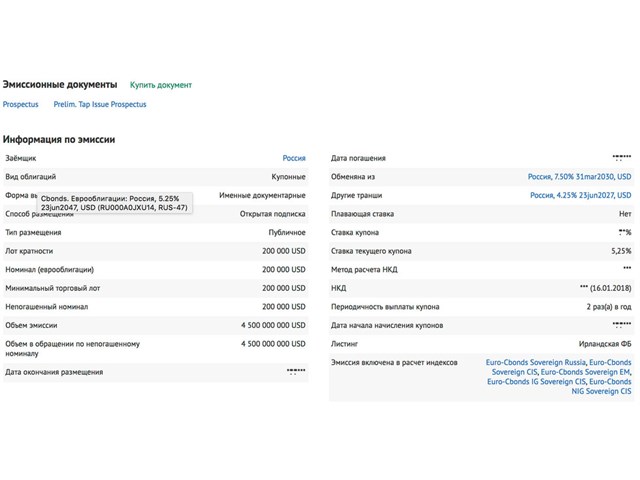Open 'Россия, 4.25% 23jun2027, USD' tranche link
The width and height of the screenshot is (640, 480).
click(580, 195)
